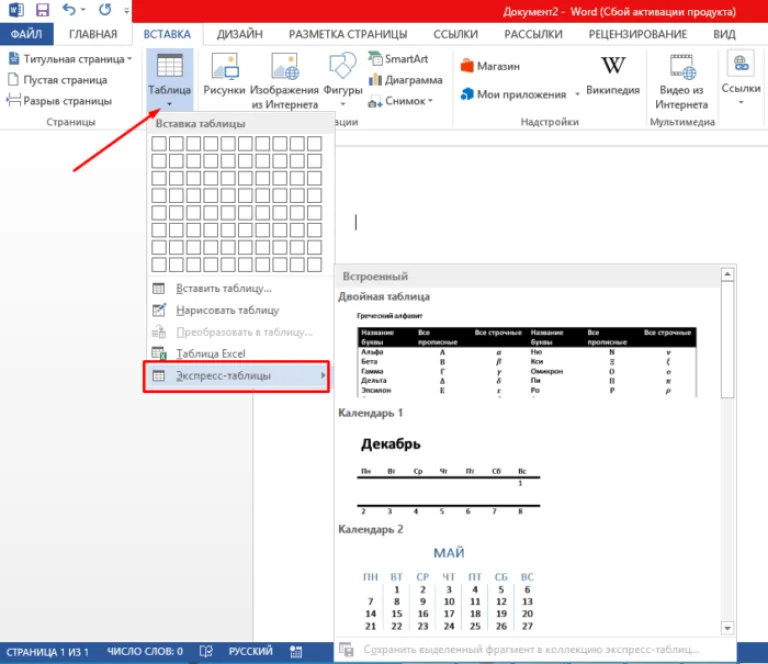Pick the Календарь 2 МАЙ preview
Screen dimensions: 768x664
click(x=448, y=589)
